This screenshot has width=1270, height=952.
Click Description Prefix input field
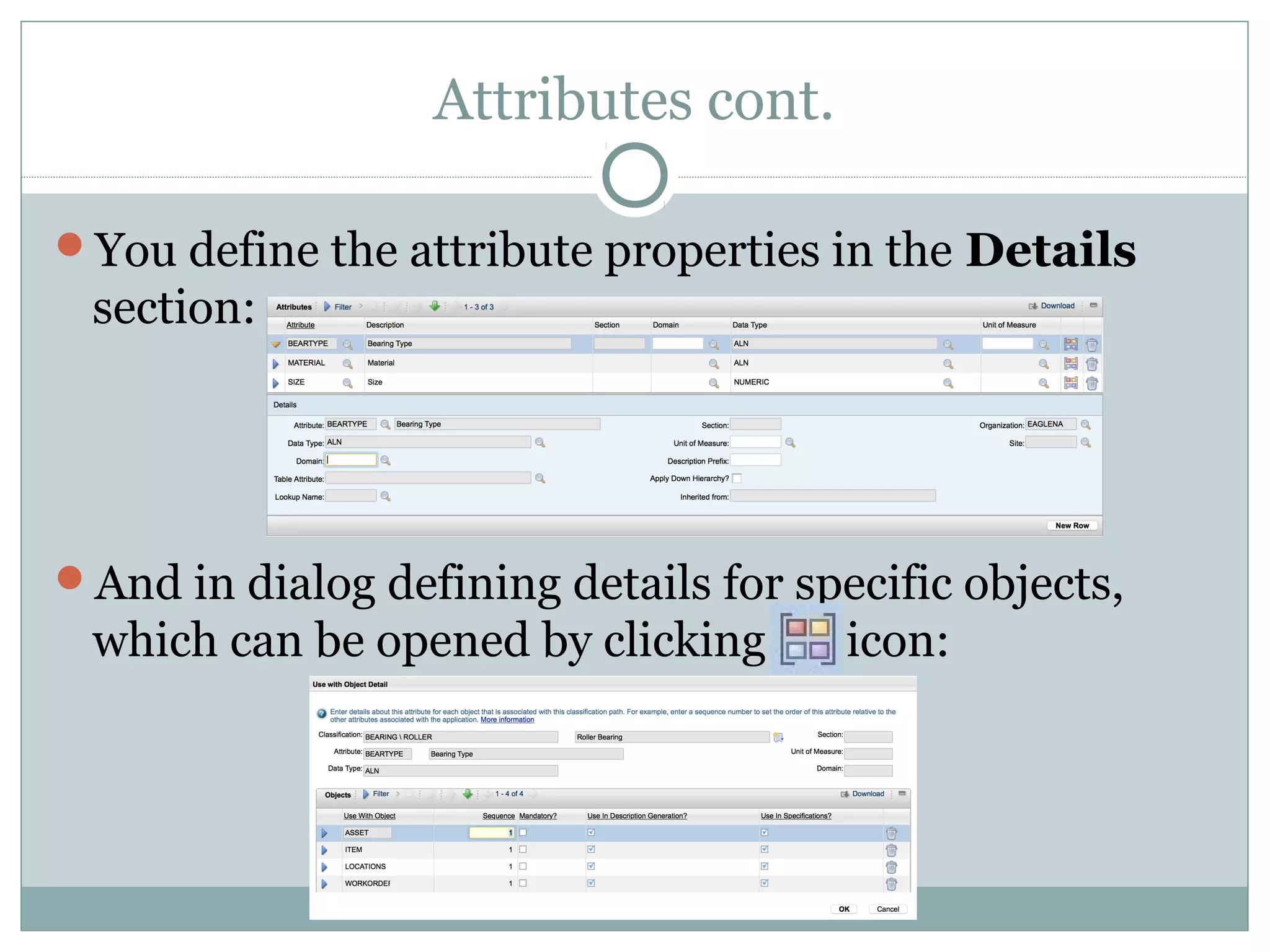(755, 460)
